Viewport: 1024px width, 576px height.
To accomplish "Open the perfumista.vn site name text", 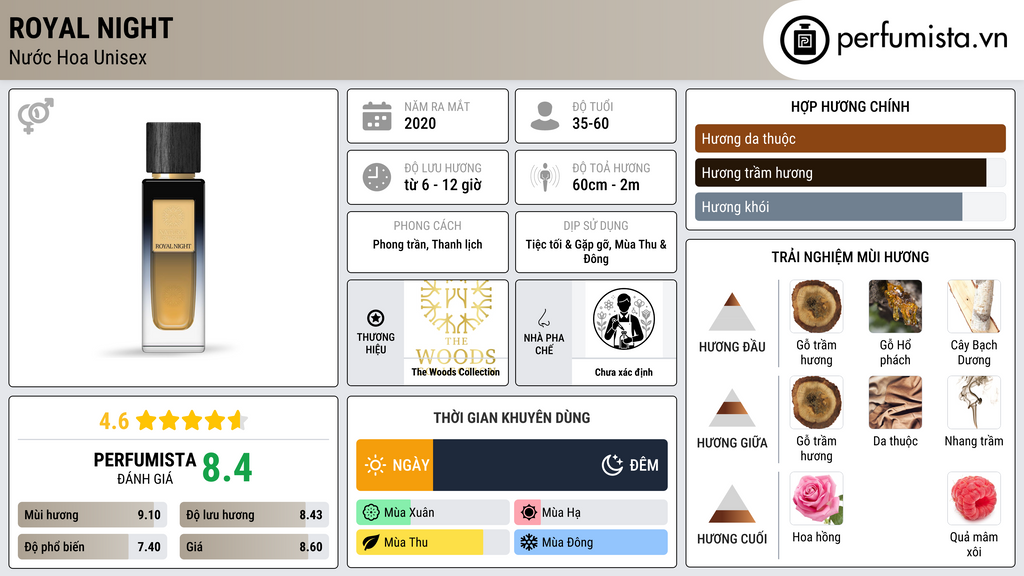I will (x=922, y=39).
